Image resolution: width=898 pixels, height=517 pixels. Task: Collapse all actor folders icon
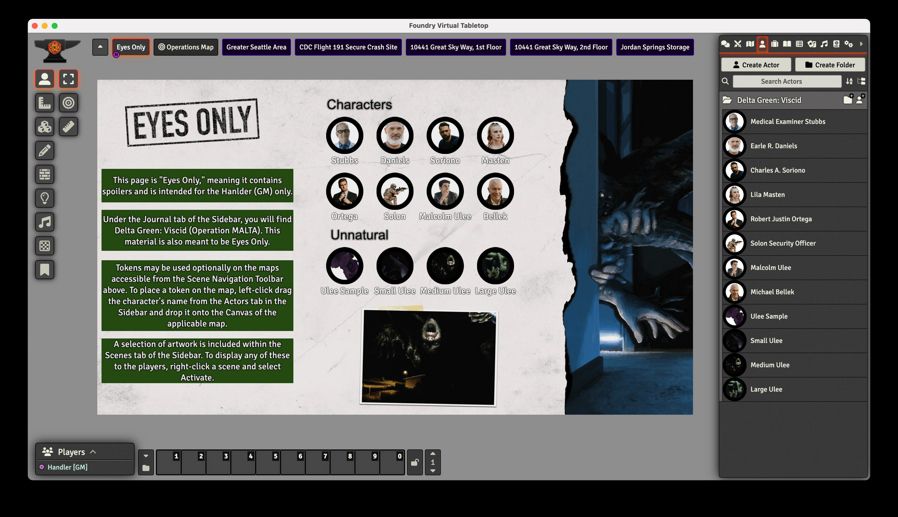click(x=861, y=81)
